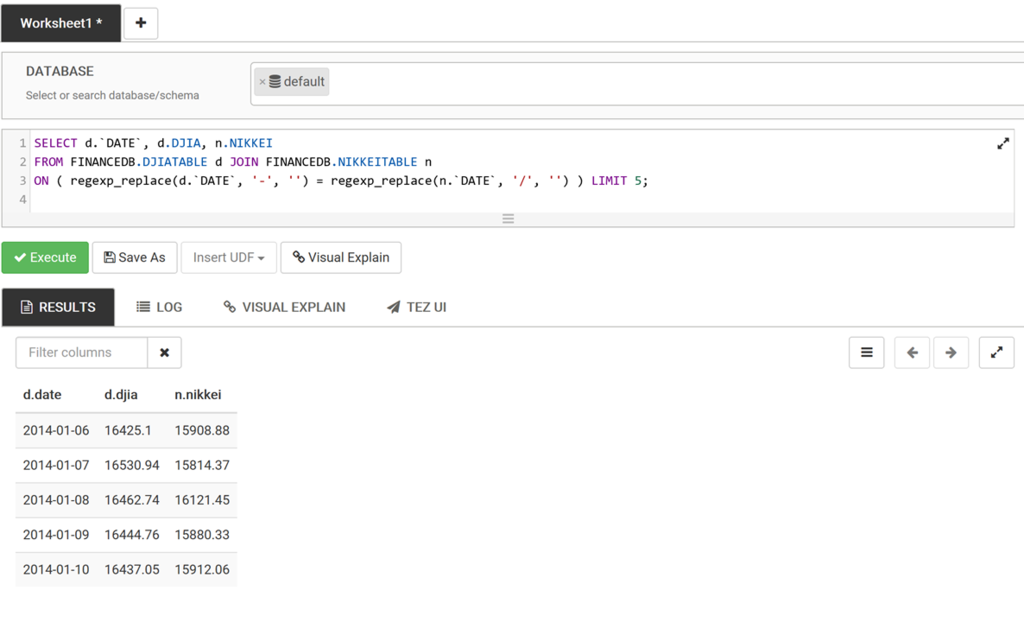Screen dimensions: 1024x622
Task: Execute the query
Action: click(45, 257)
